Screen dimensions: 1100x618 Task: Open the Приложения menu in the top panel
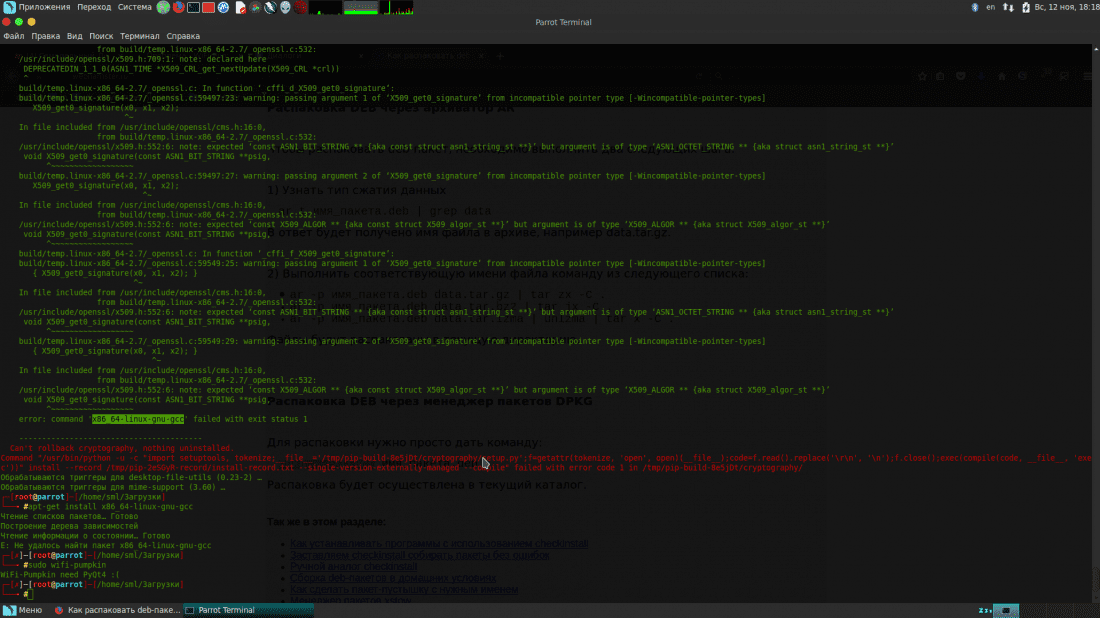click(x=44, y=7)
